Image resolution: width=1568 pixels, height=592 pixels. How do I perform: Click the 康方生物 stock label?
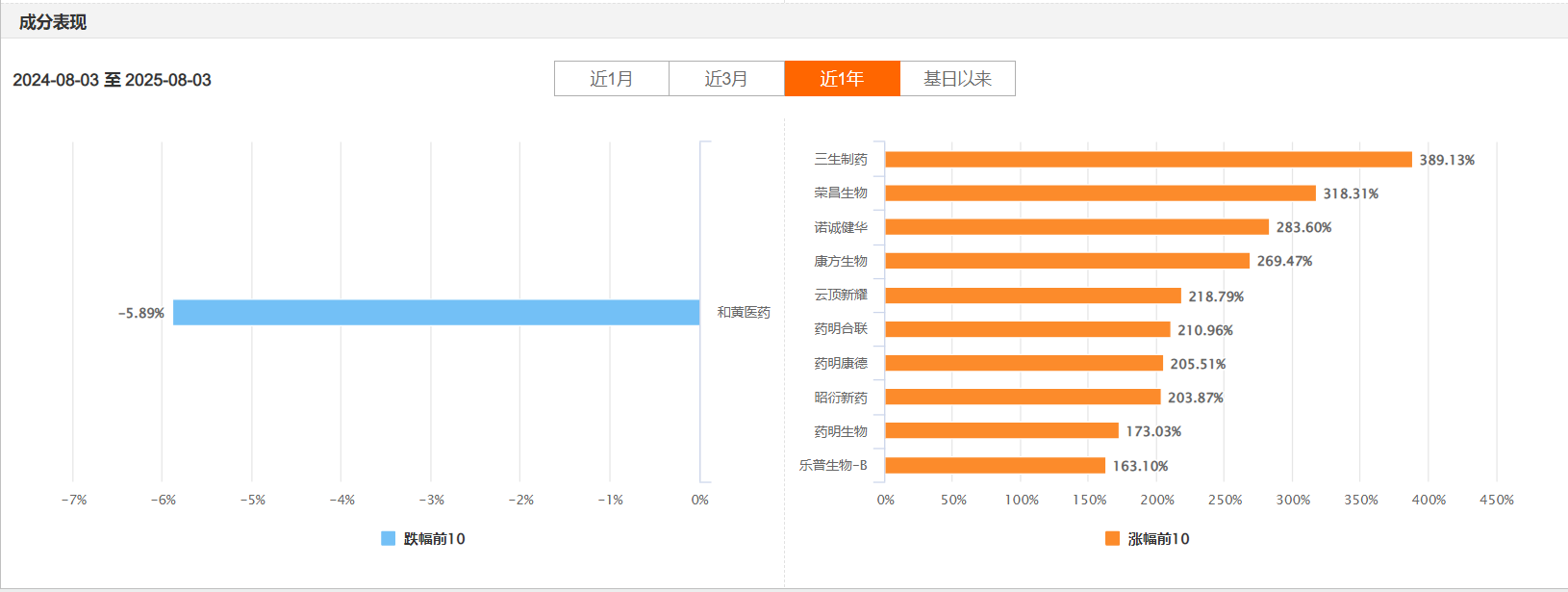841,261
